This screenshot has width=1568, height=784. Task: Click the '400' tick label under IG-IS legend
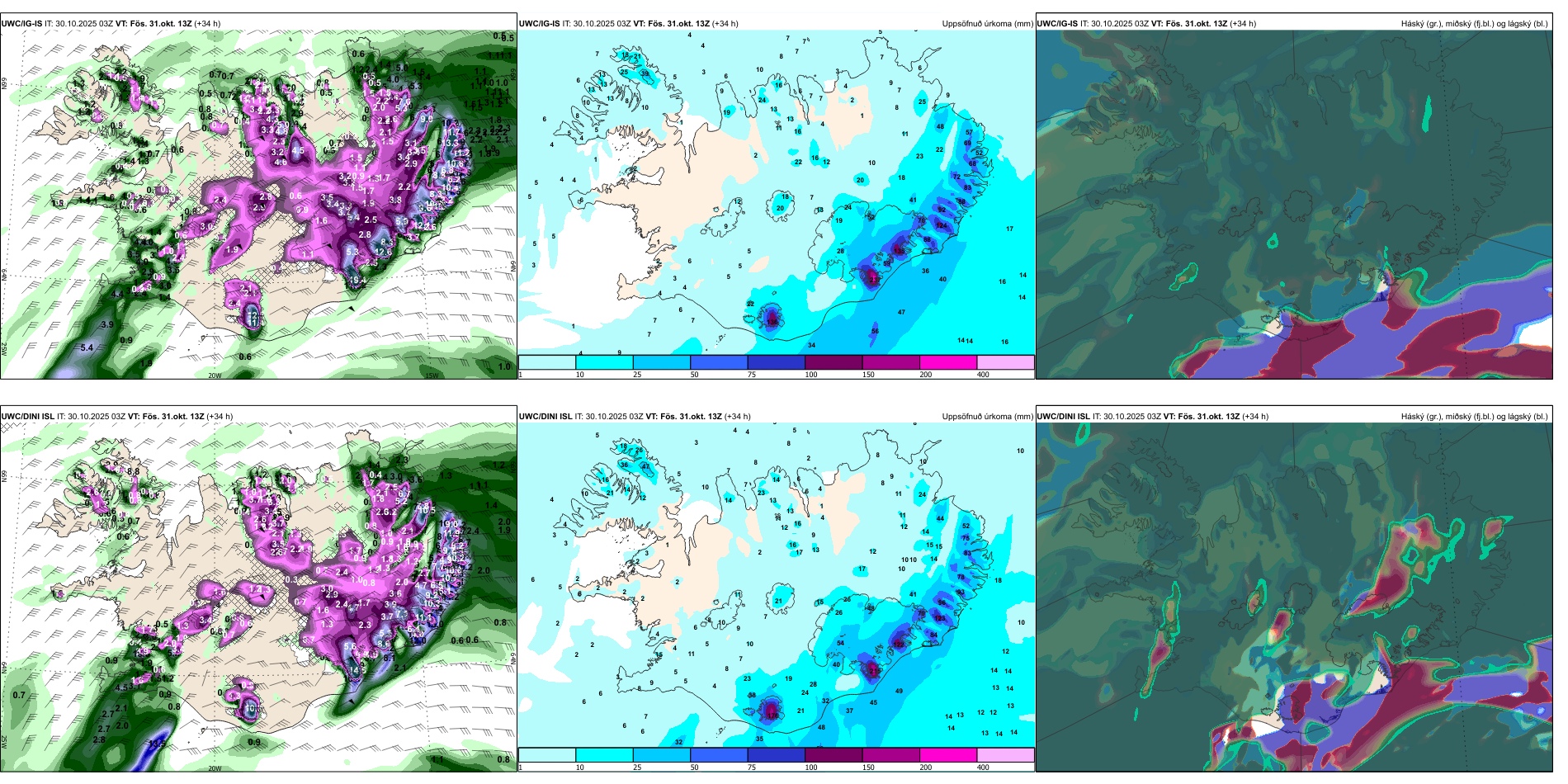[x=983, y=375]
